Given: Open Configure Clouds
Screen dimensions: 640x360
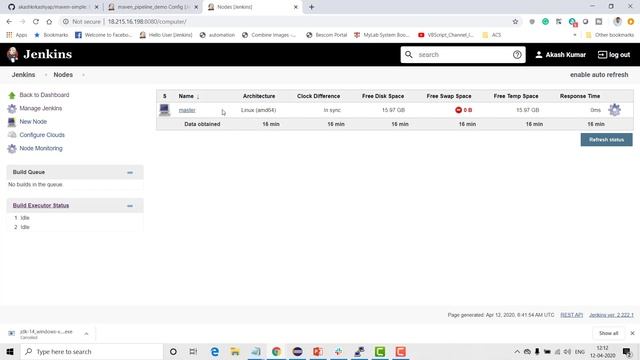Looking at the screenshot, I should click(x=42, y=135).
